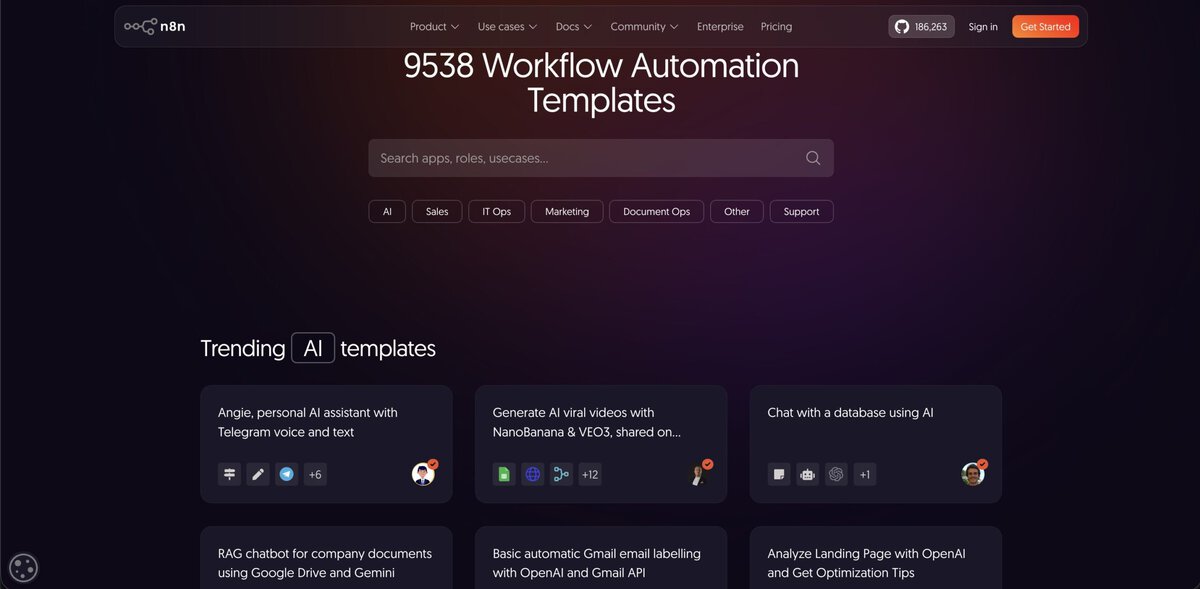Open the Angie personal AI assistant template

click(x=326, y=444)
